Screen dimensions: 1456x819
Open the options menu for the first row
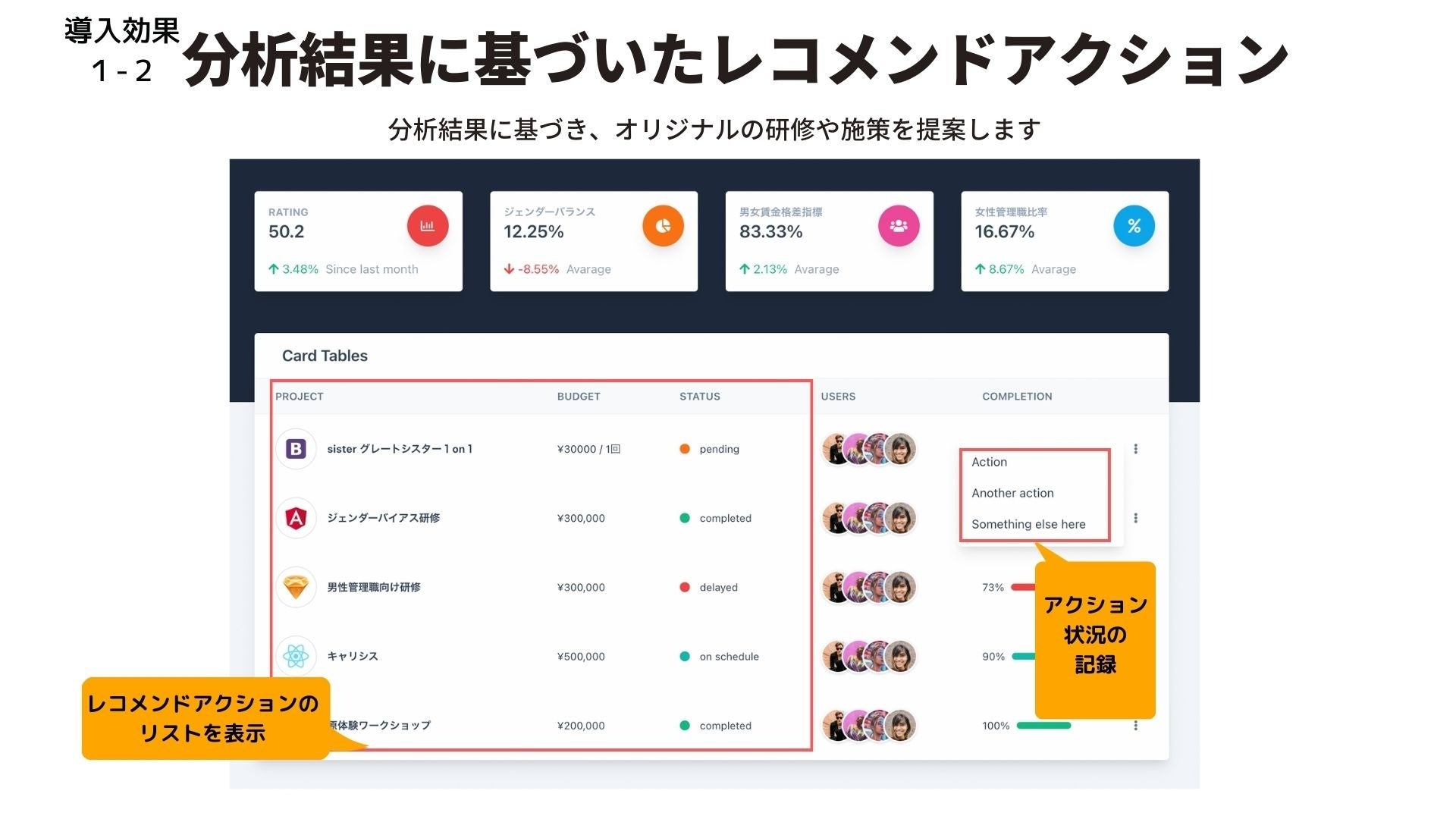(x=1135, y=449)
